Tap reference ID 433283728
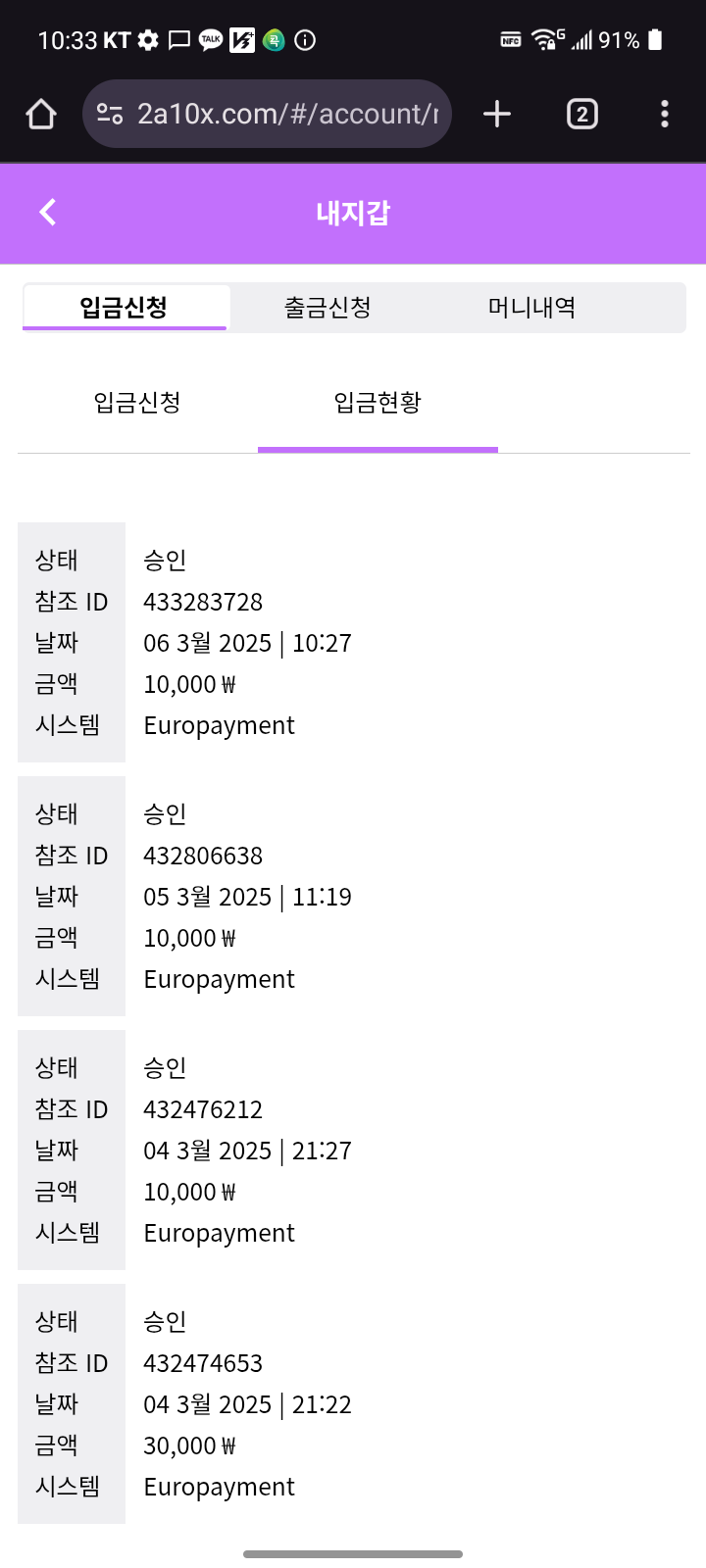Image resolution: width=706 pixels, height=1568 pixels. (x=203, y=602)
